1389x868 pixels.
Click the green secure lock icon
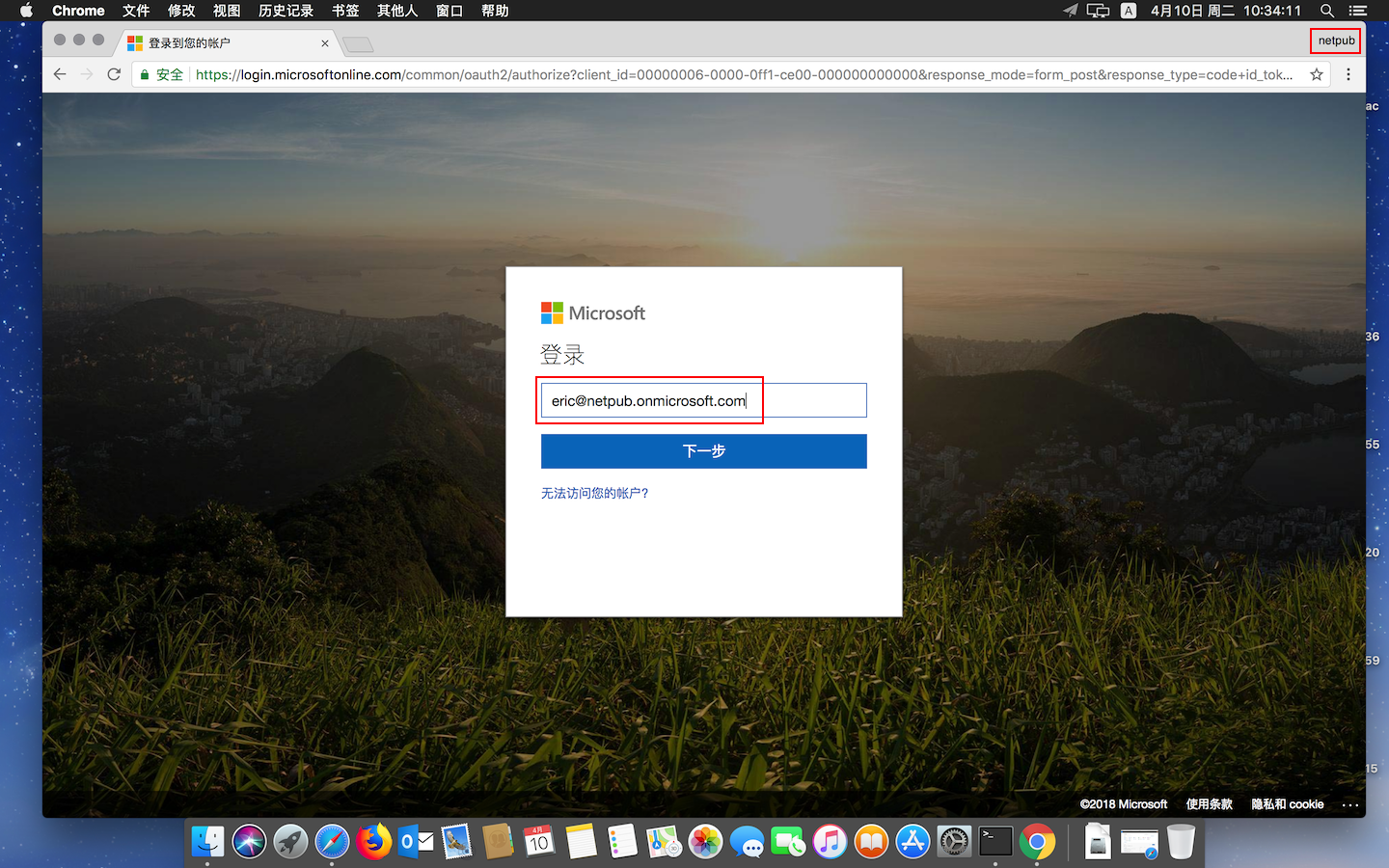pyautogui.click(x=145, y=74)
